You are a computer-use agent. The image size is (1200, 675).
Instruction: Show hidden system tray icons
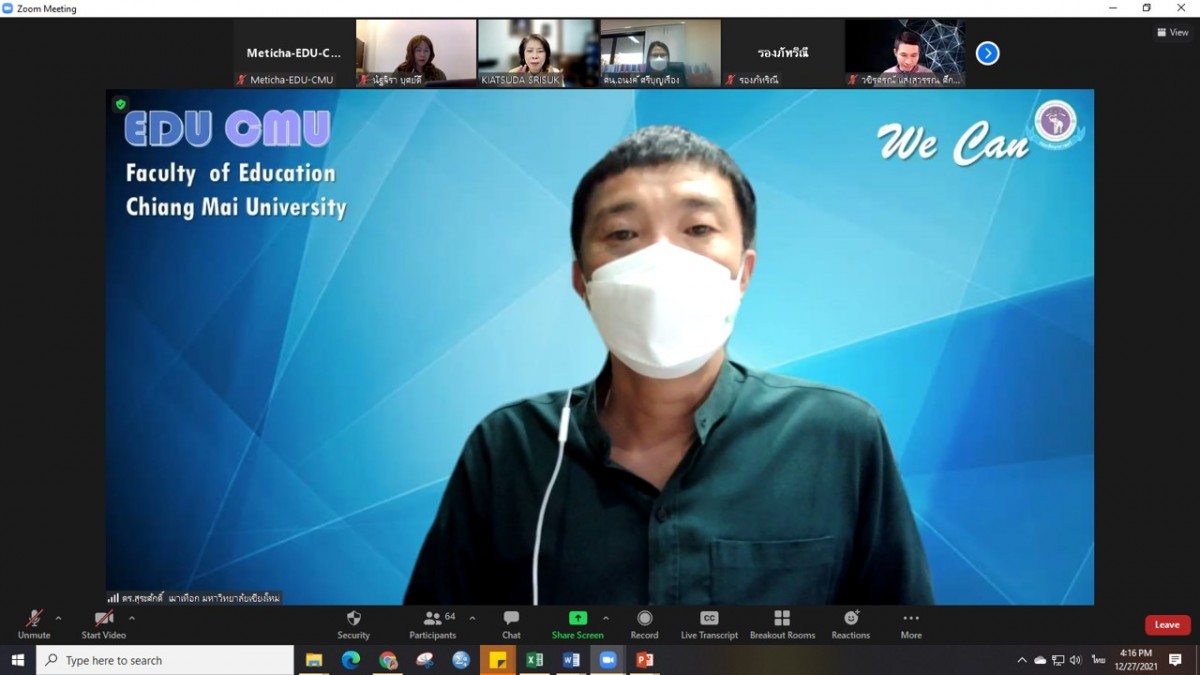[x=1022, y=660]
